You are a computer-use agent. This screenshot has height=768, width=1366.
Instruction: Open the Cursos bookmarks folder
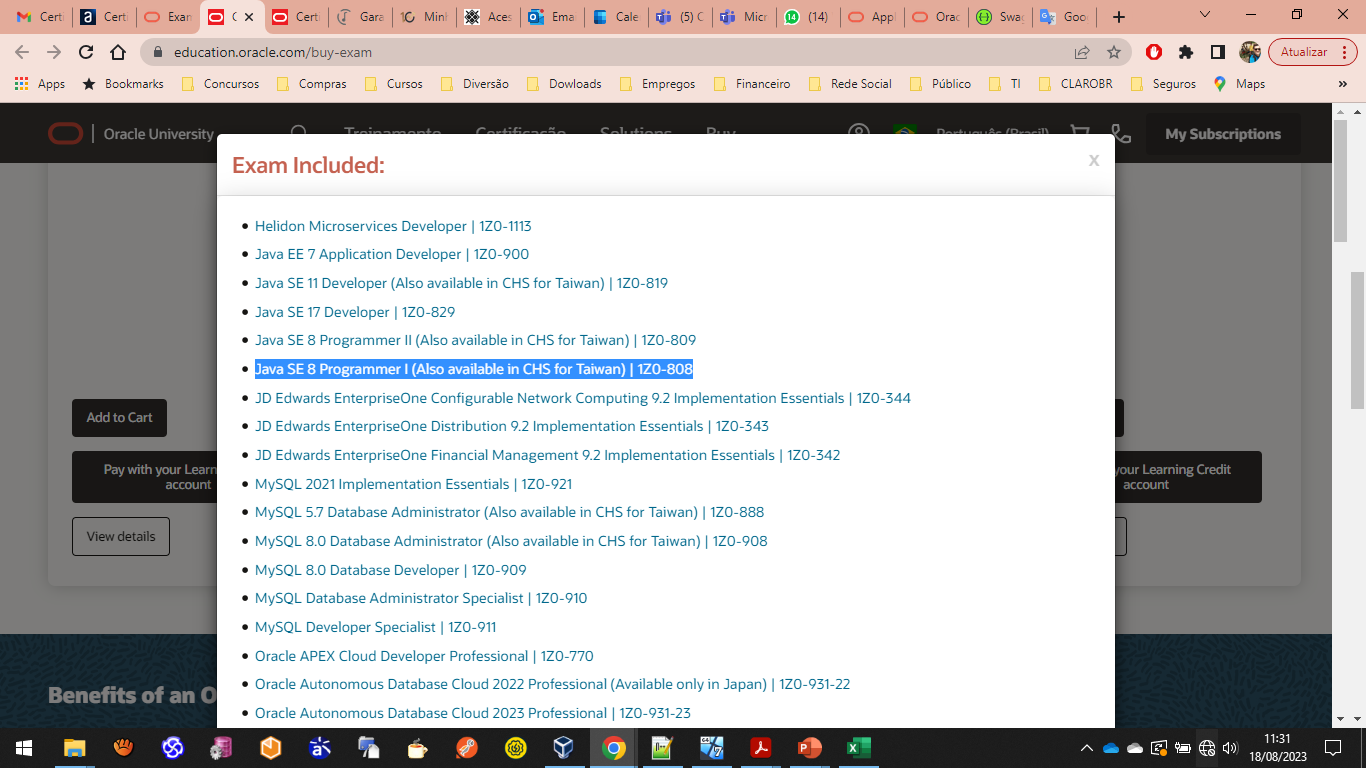click(394, 84)
